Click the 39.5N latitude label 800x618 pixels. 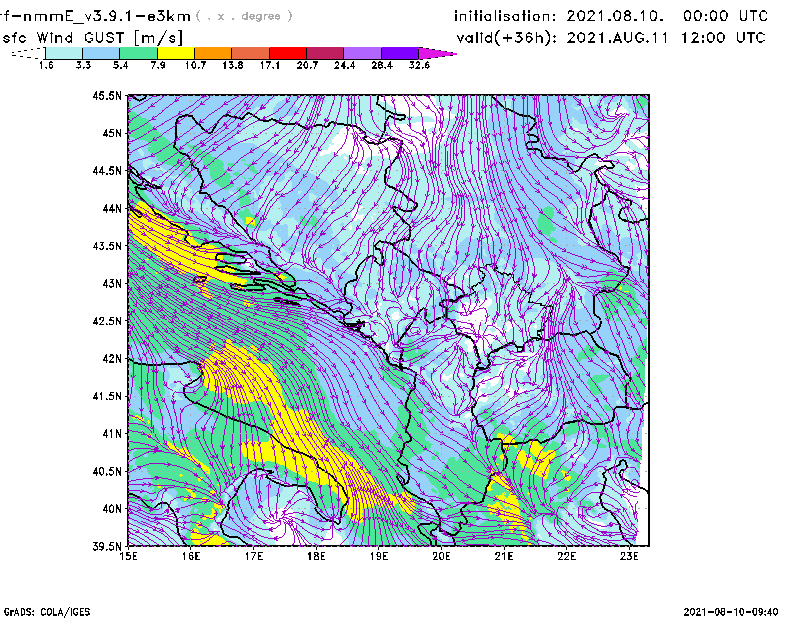(108, 546)
